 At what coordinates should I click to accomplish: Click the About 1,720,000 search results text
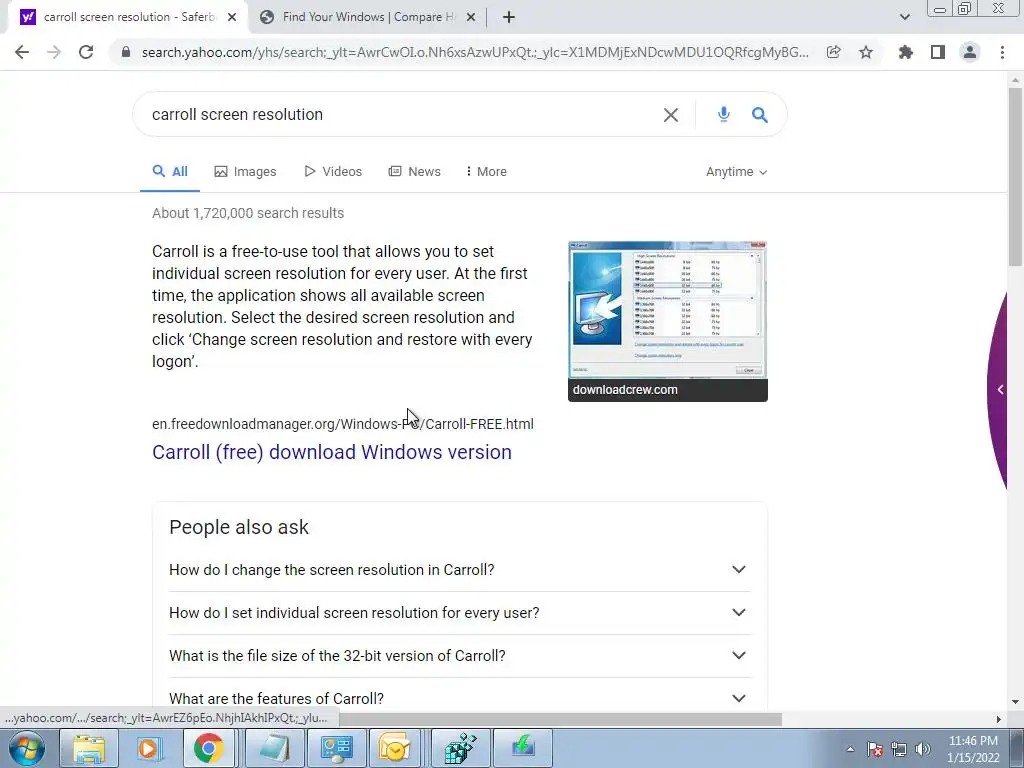point(248,213)
